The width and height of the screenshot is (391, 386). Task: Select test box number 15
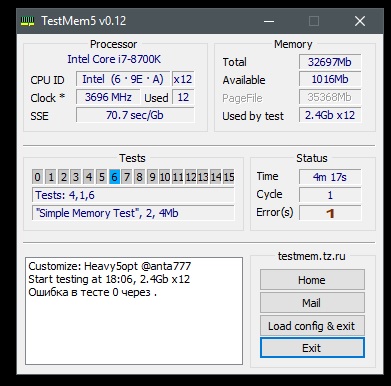pyautogui.click(x=229, y=177)
